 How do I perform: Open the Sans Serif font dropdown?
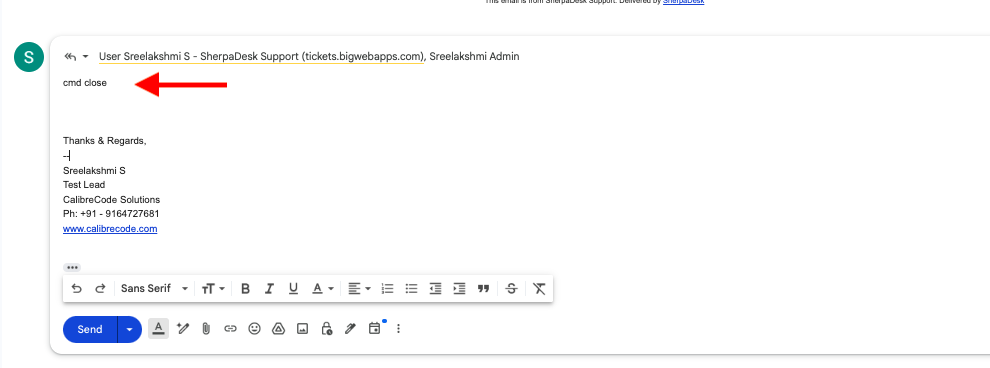pos(155,288)
